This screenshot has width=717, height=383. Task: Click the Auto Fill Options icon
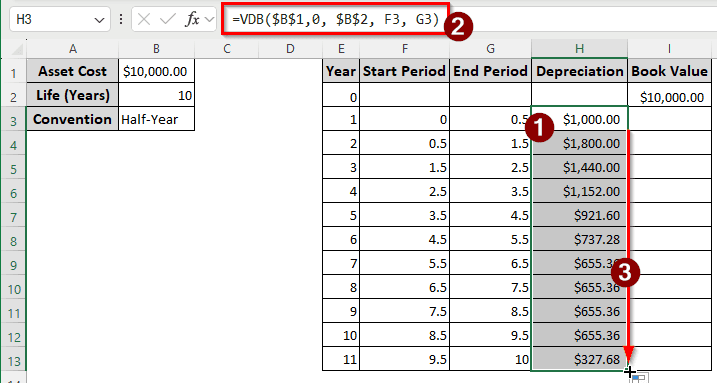point(639,378)
